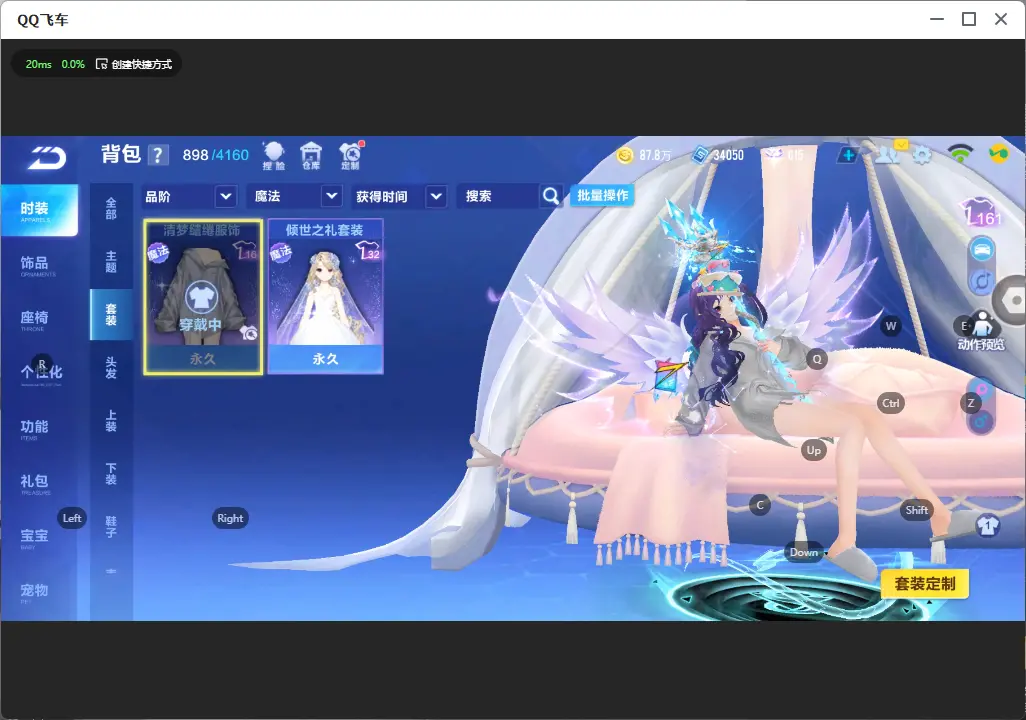The image size is (1026, 720).
Task: Select the 时装 category tab
Action: click(x=39, y=210)
